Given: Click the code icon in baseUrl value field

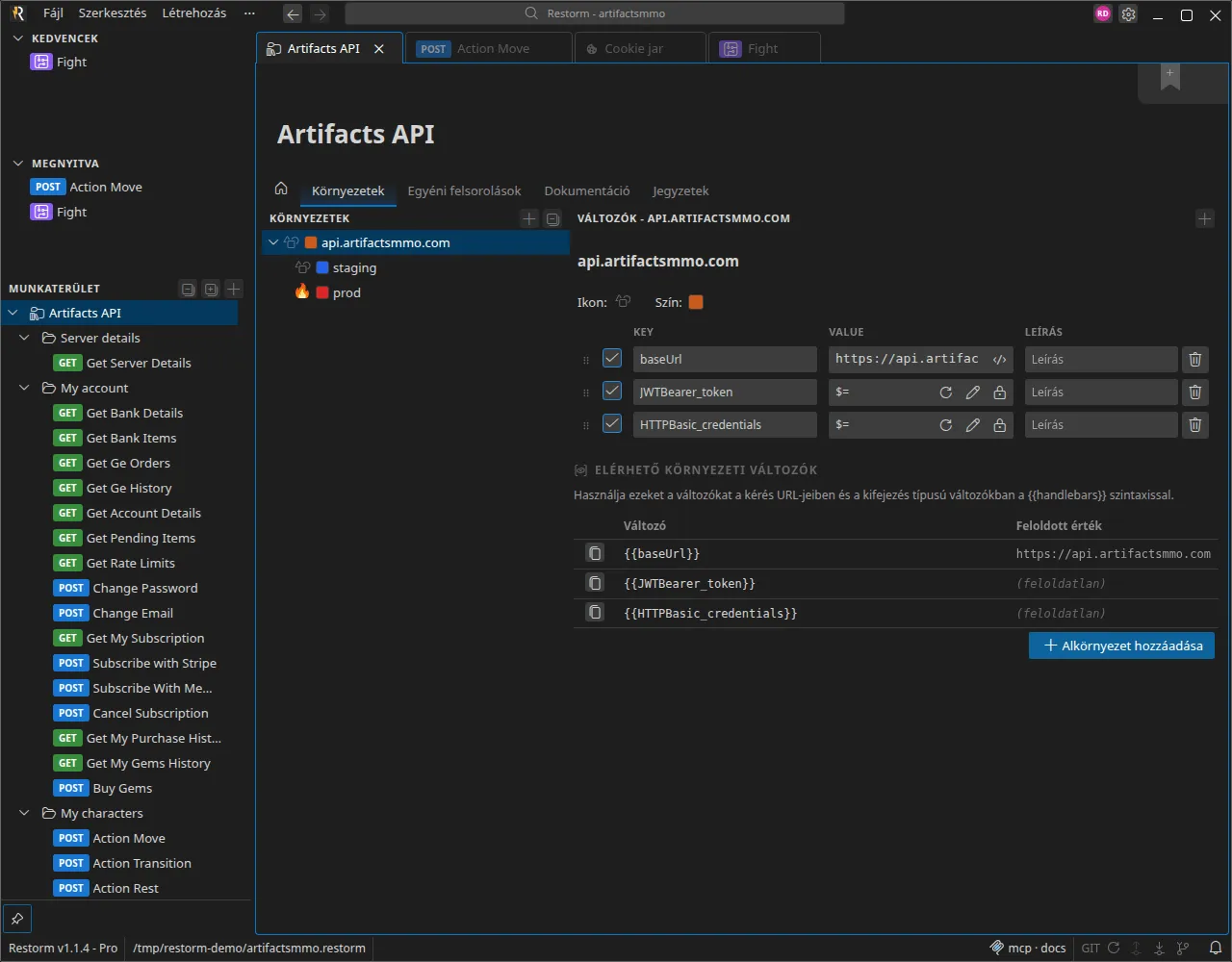Looking at the screenshot, I should pyautogui.click(x=1000, y=360).
